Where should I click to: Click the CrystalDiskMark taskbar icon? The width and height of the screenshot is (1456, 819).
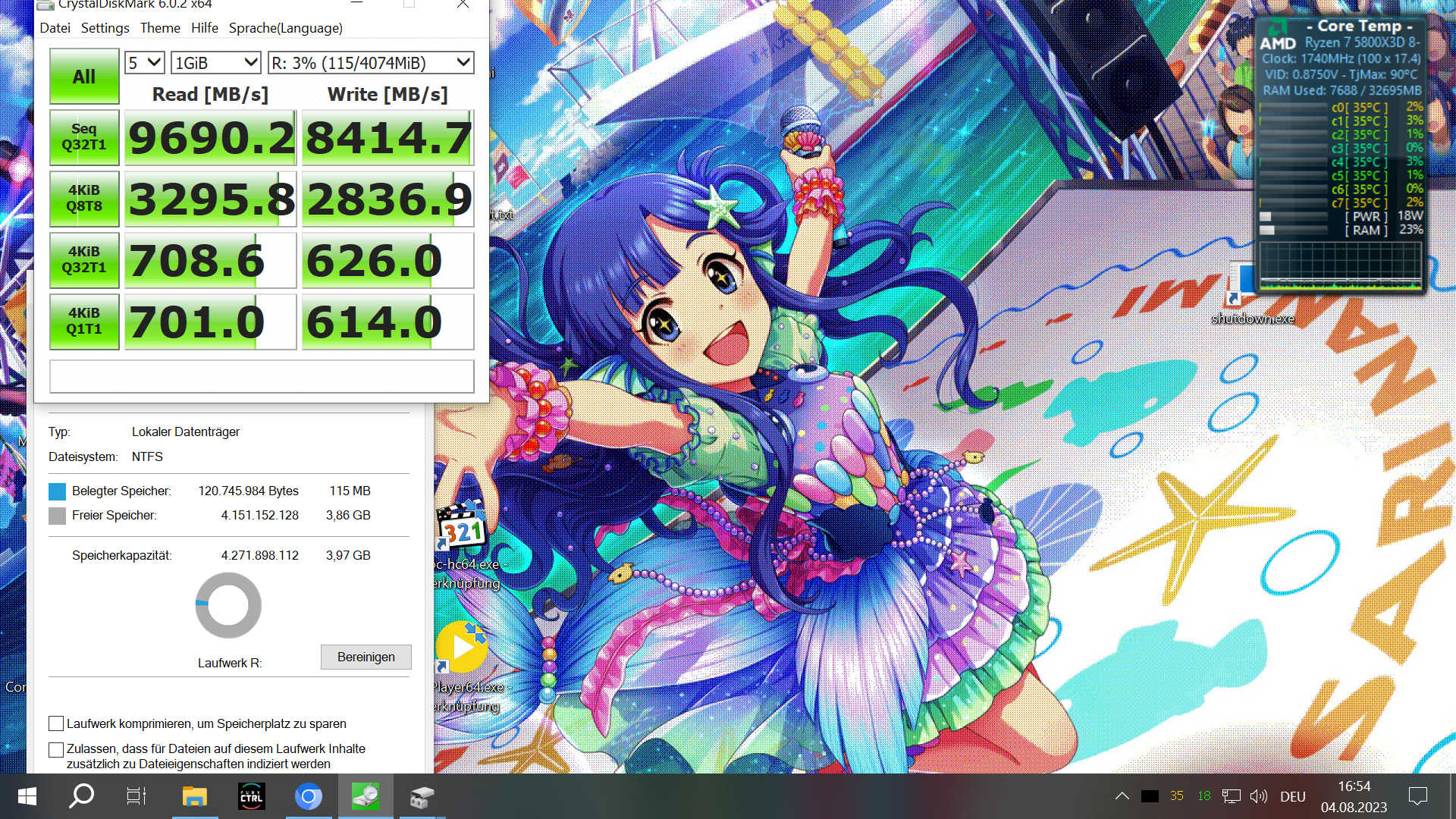tap(365, 797)
